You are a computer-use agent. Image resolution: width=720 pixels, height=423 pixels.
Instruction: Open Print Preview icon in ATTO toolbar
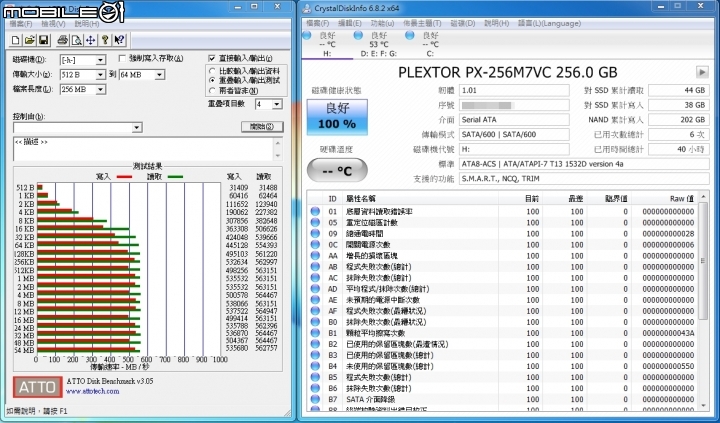[x=77, y=40]
